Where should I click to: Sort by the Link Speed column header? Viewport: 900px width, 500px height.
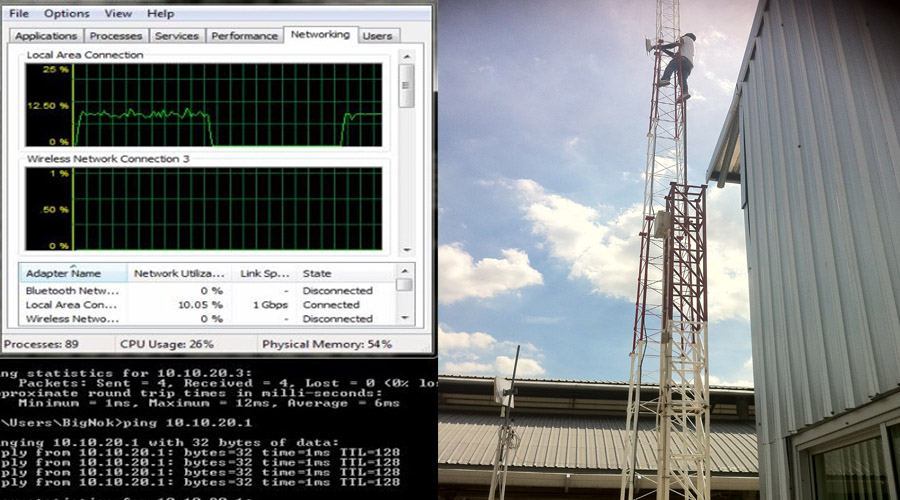coord(265,273)
